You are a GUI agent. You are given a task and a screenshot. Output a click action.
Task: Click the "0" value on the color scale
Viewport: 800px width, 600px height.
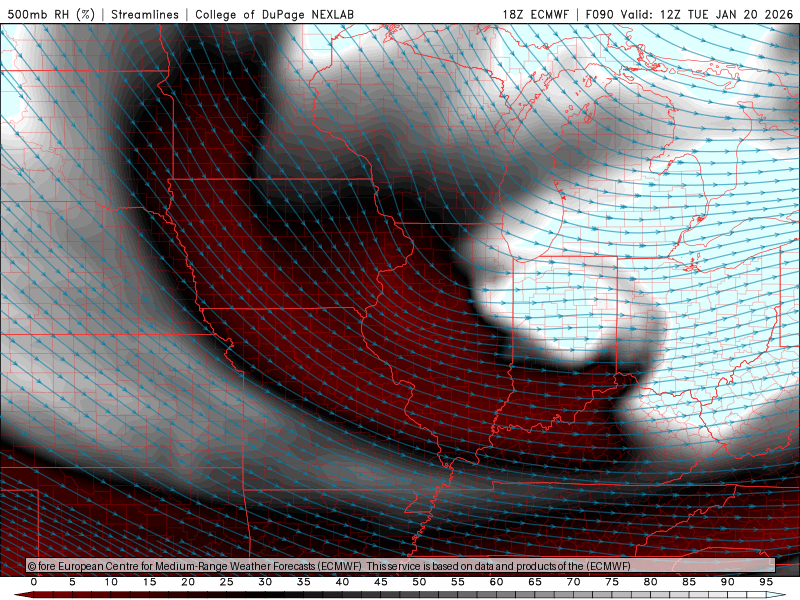coord(34,582)
